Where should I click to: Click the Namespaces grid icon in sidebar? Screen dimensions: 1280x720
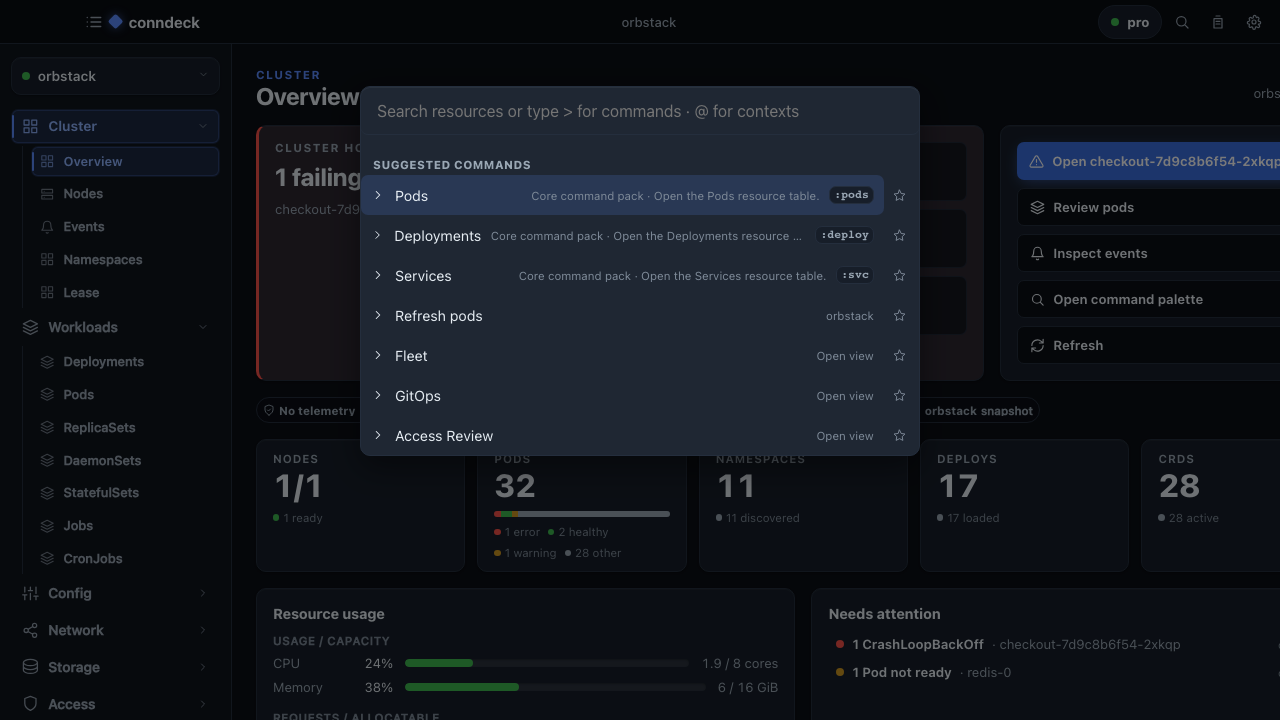coord(47,260)
